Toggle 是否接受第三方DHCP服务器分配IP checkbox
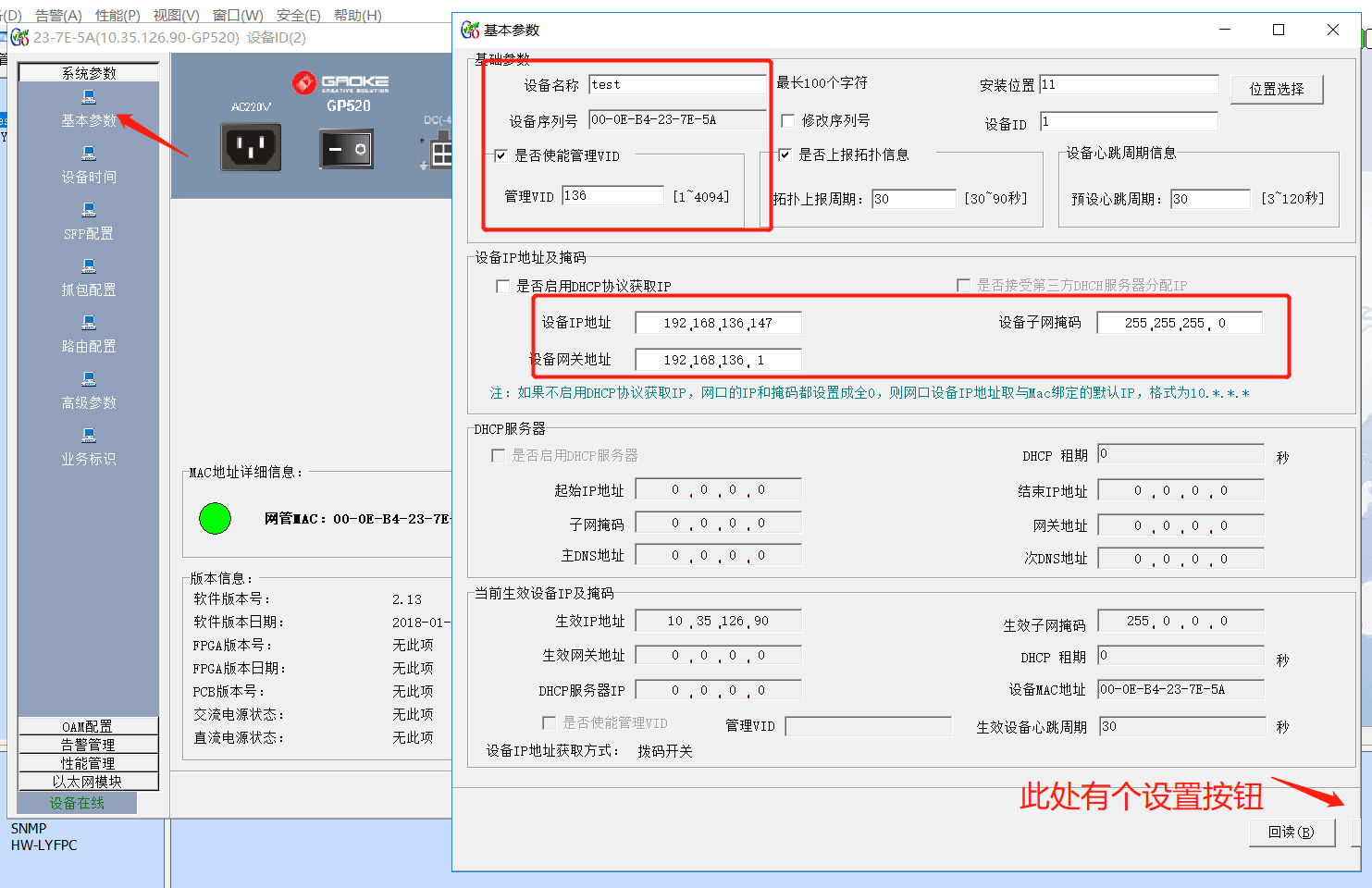The height and width of the screenshot is (888, 1372). coord(963,285)
